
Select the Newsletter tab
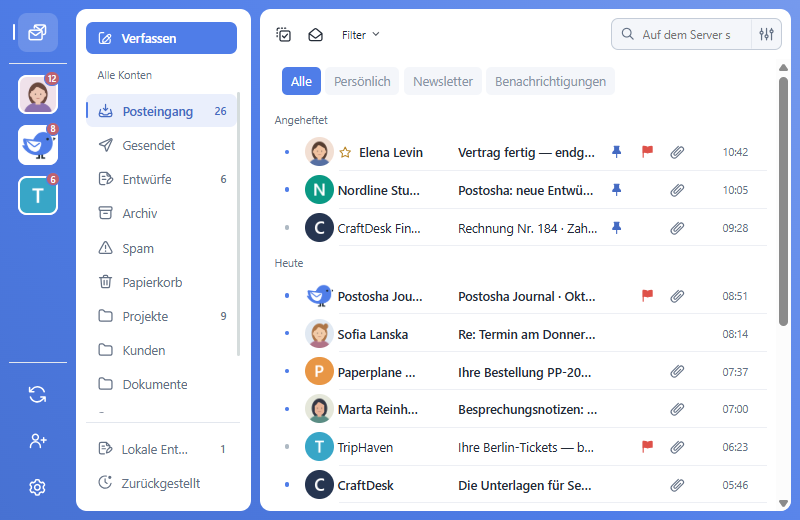click(443, 81)
